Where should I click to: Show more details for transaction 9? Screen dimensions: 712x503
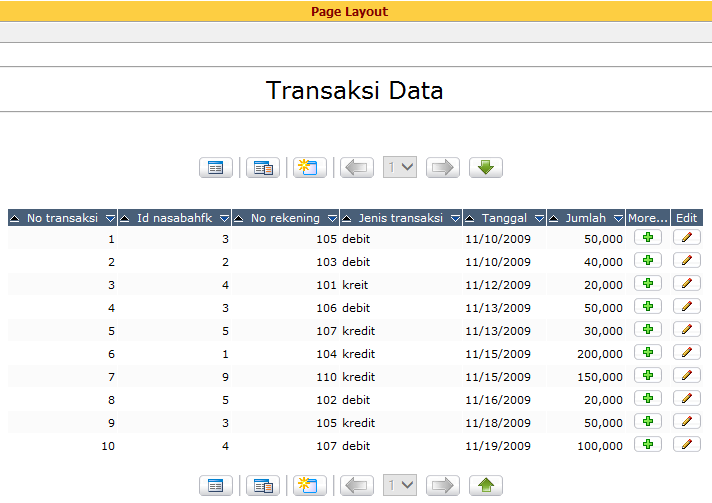(x=648, y=422)
